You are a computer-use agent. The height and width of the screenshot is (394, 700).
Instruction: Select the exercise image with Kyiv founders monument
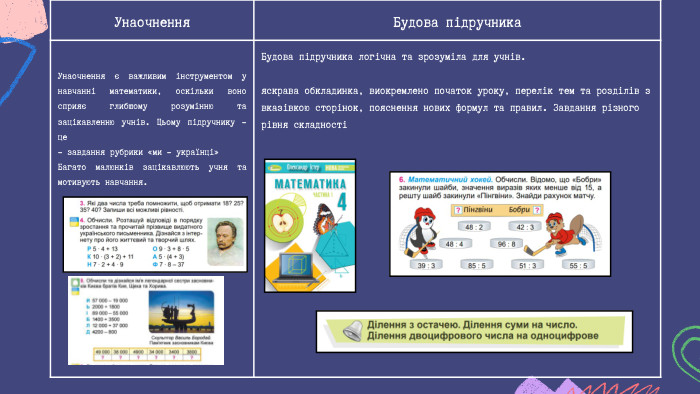[146, 320]
